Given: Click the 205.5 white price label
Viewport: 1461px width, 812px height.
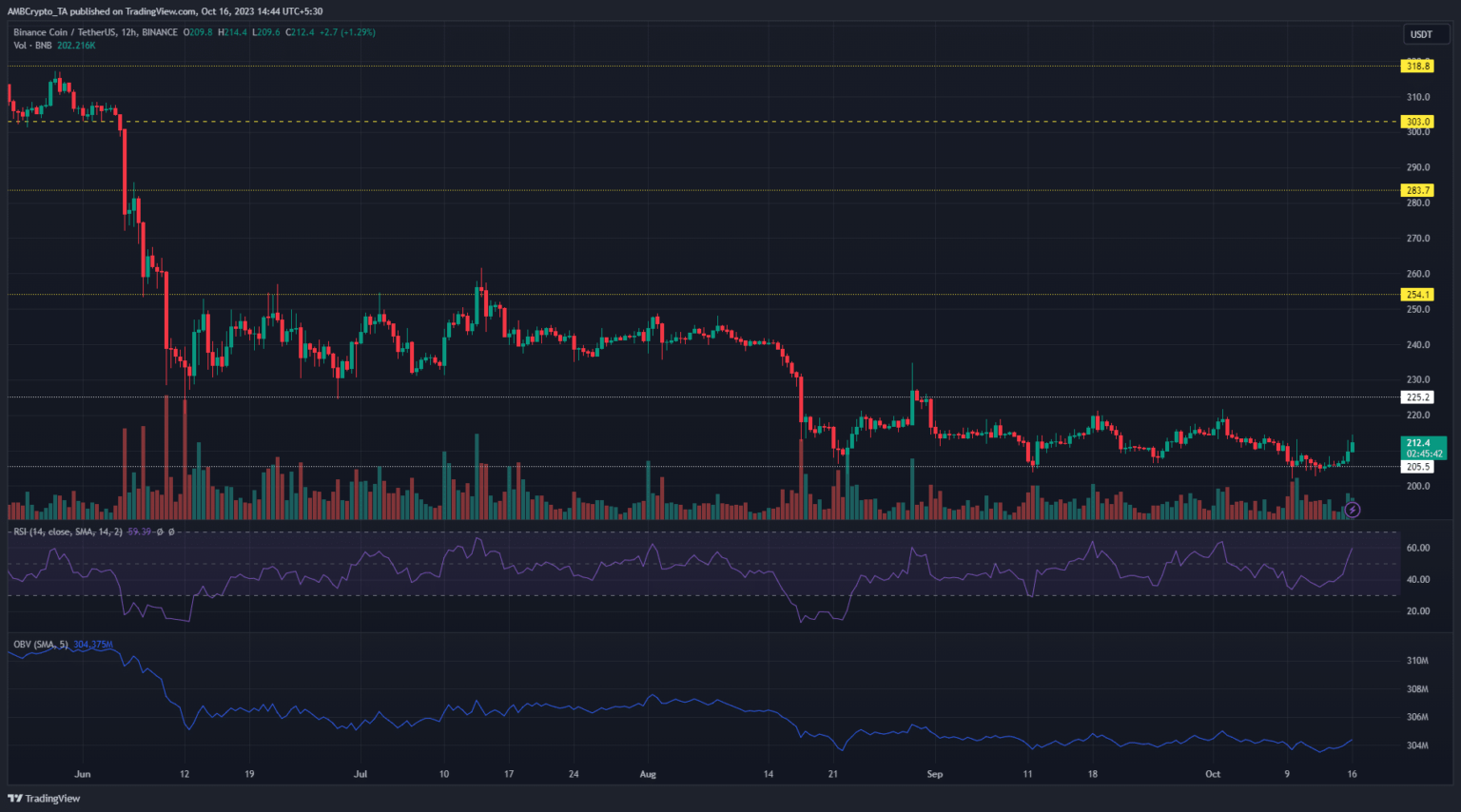Looking at the screenshot, I should (1417, 467).
